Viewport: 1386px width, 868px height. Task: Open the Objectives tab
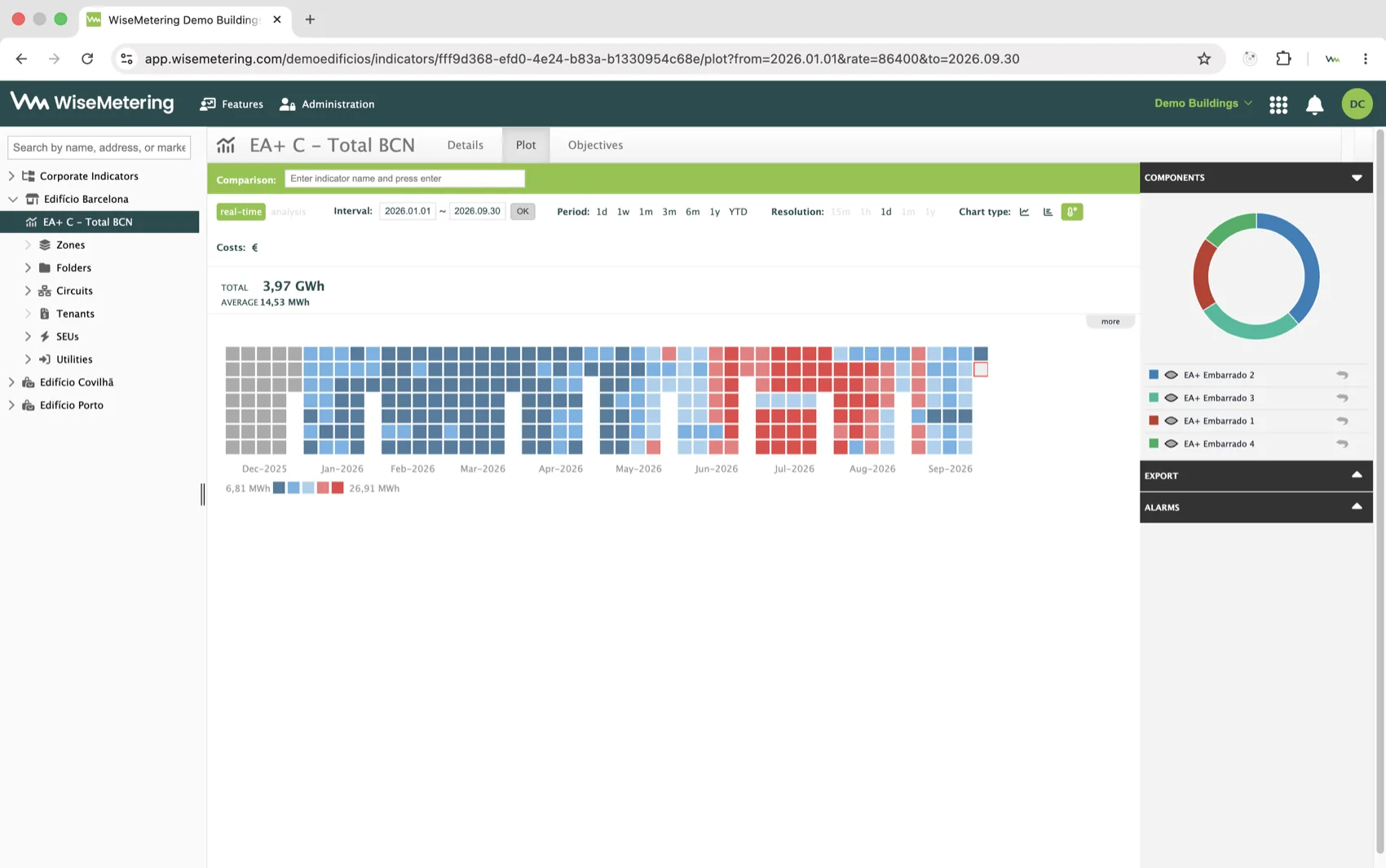[595, 145]
